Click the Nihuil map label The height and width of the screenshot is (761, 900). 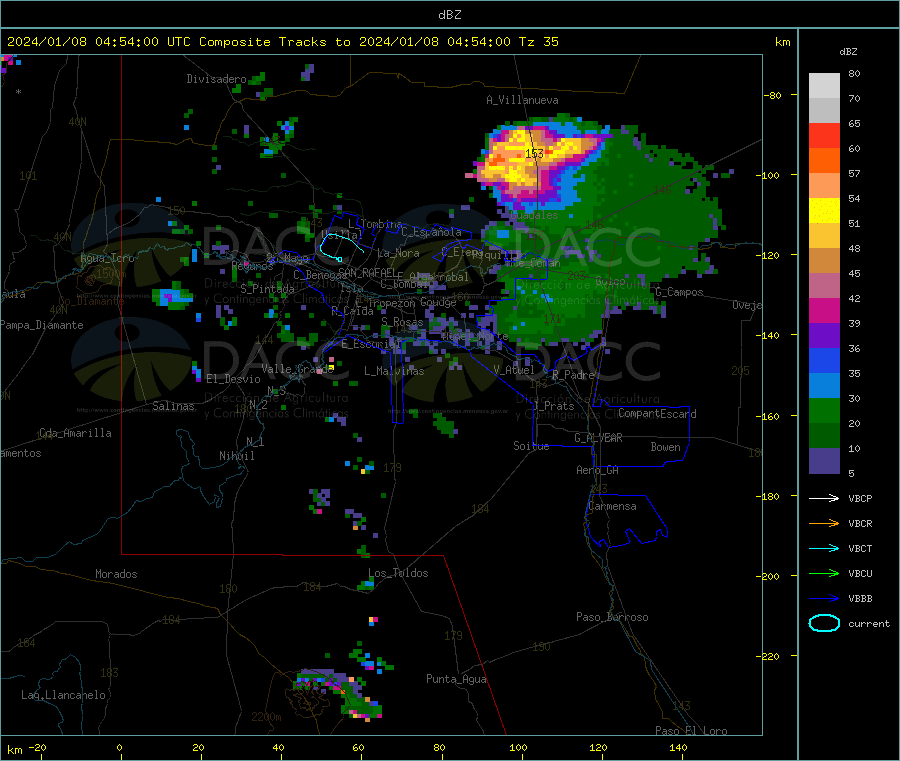tap(236, 456)
